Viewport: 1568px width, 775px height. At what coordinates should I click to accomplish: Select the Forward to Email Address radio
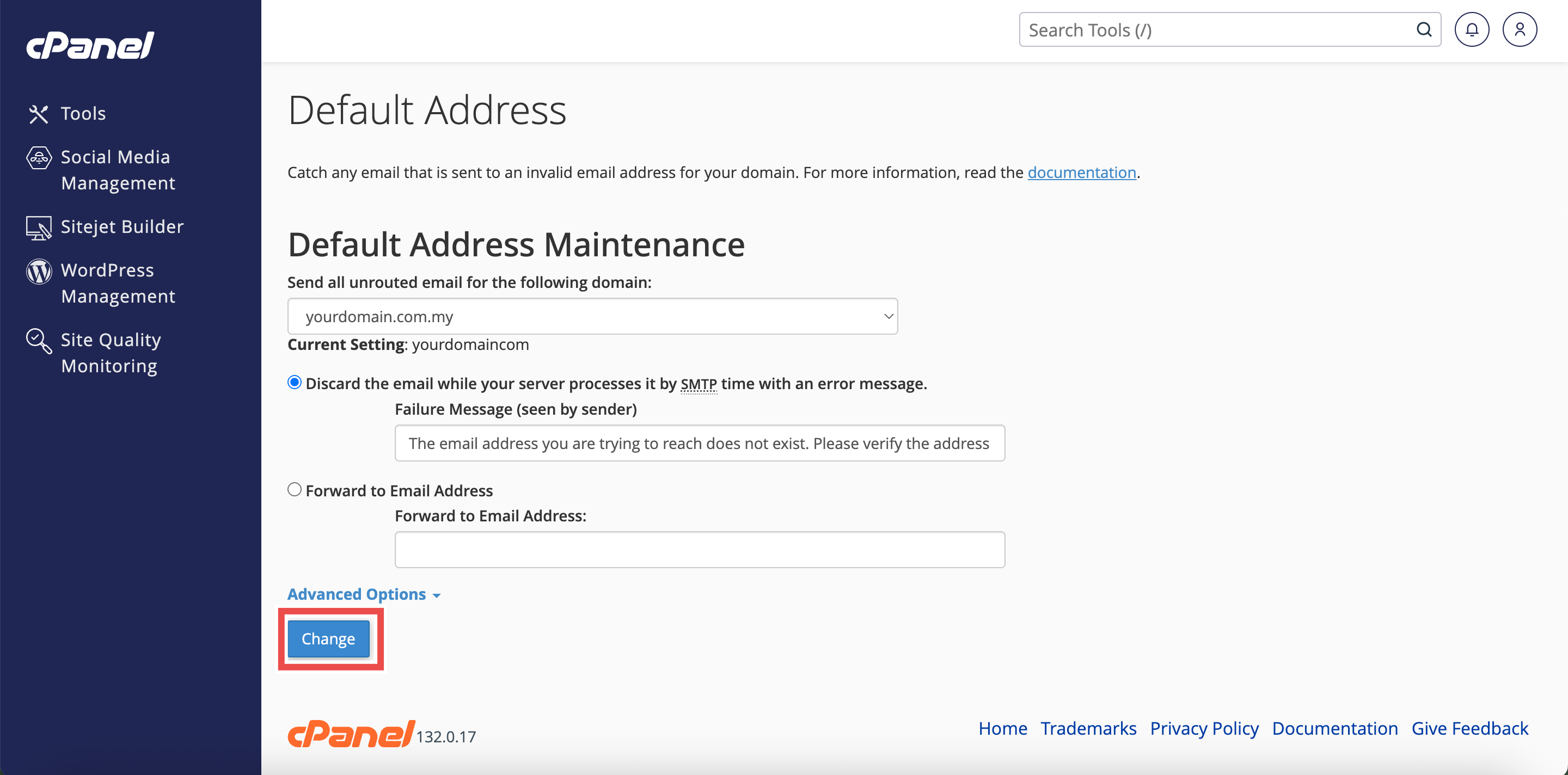(295, 490)
